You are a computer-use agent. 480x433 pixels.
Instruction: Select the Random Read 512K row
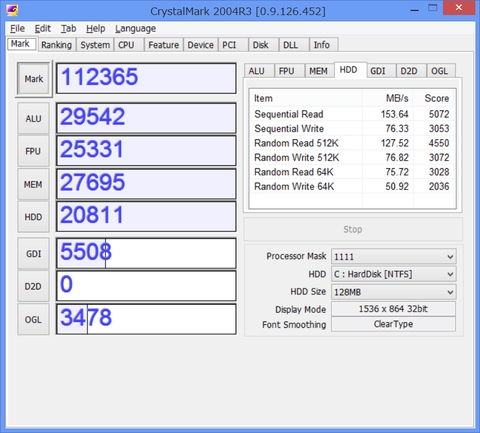coord(352,143)
